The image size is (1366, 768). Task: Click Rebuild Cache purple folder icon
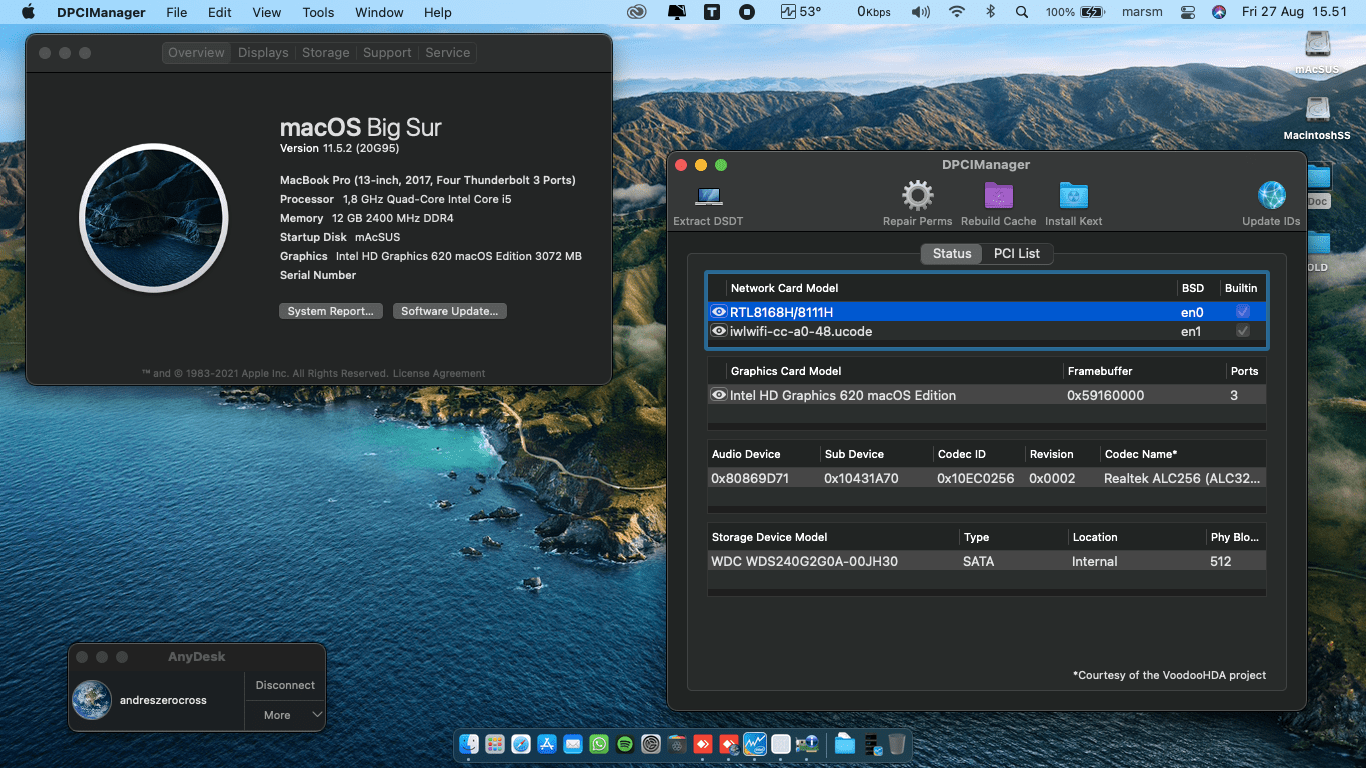[998, 196]
